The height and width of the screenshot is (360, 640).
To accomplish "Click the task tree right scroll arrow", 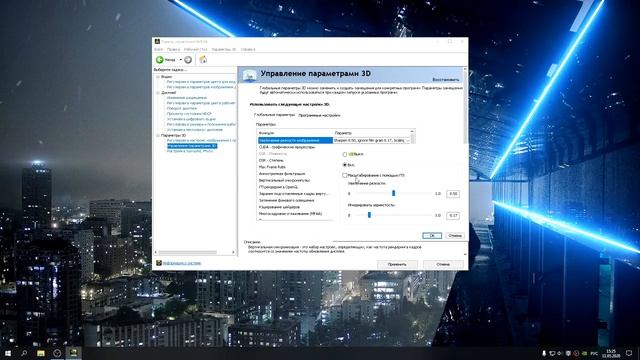I will click(x=233, y=252).
